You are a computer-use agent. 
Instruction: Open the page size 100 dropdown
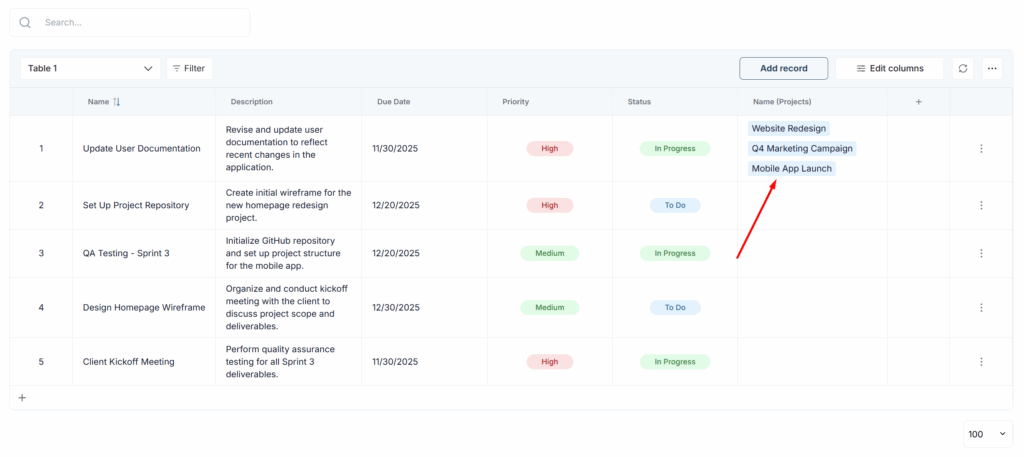[x=987, y=434]
